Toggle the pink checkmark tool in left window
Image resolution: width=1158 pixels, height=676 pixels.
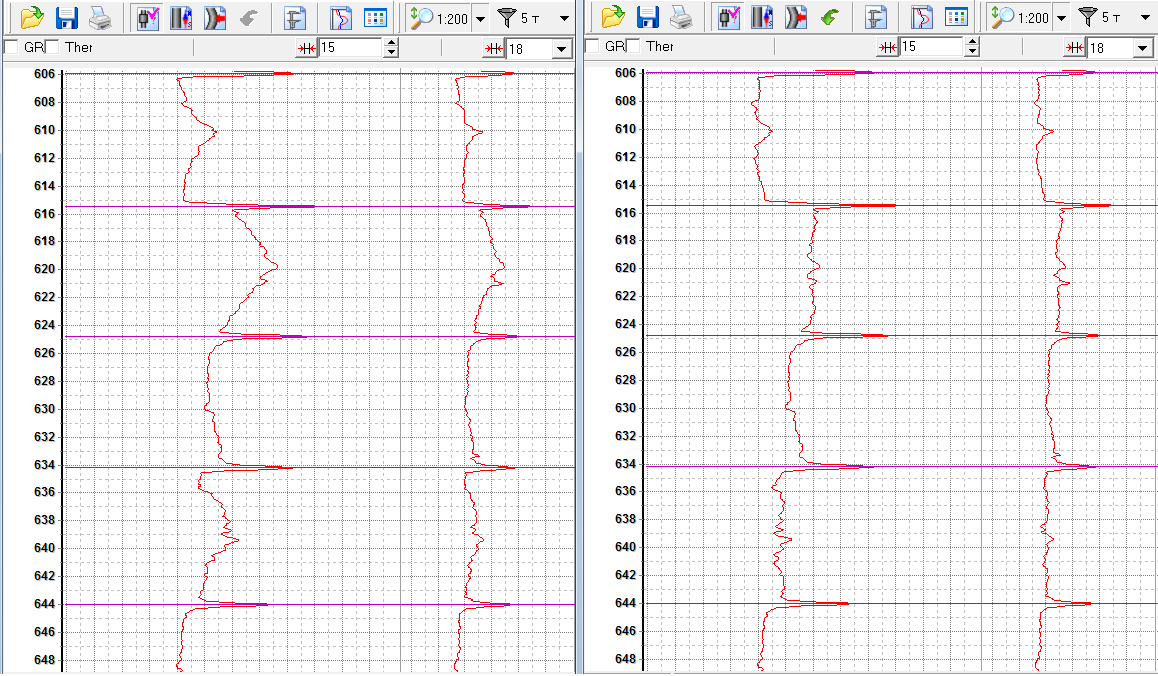[148, 17]
